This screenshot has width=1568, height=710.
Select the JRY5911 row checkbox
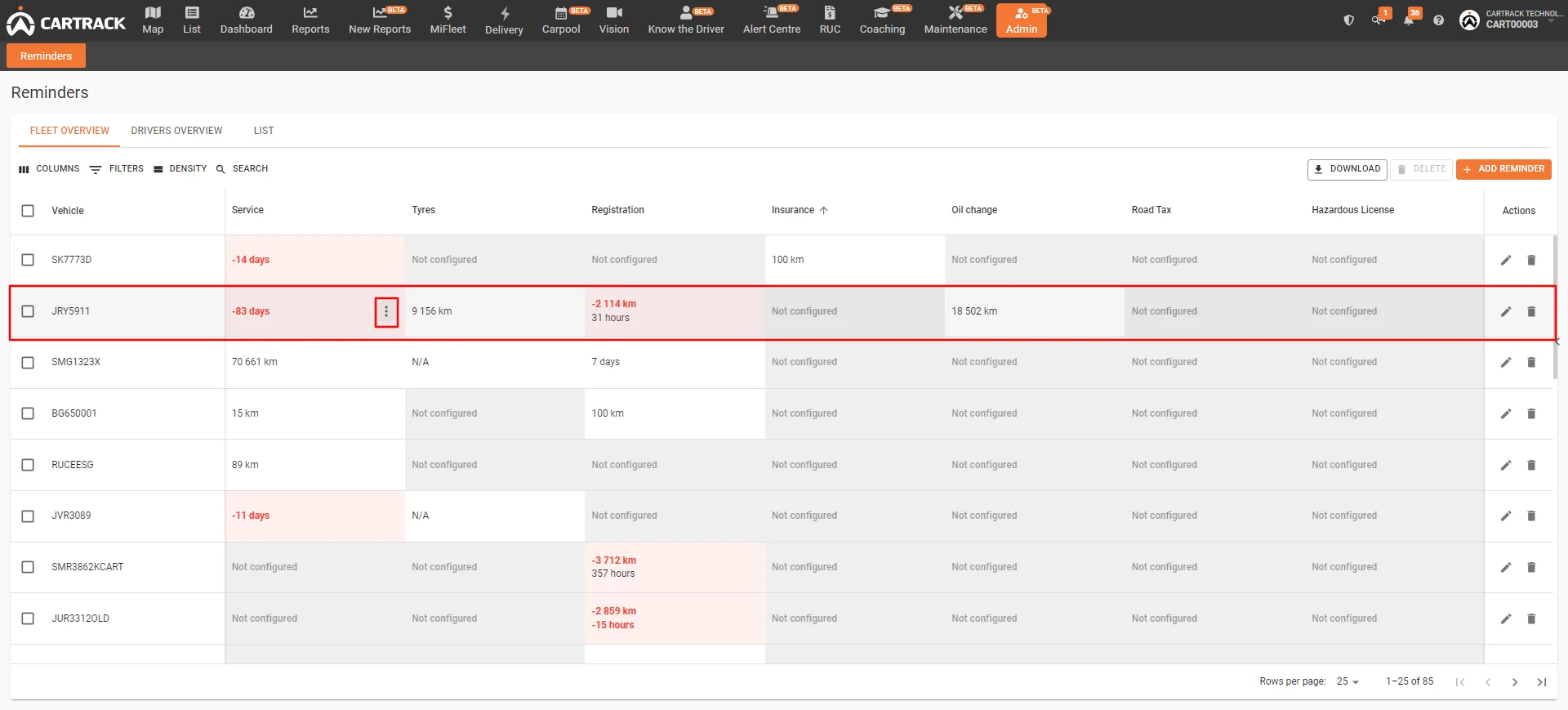coord(28,311)
